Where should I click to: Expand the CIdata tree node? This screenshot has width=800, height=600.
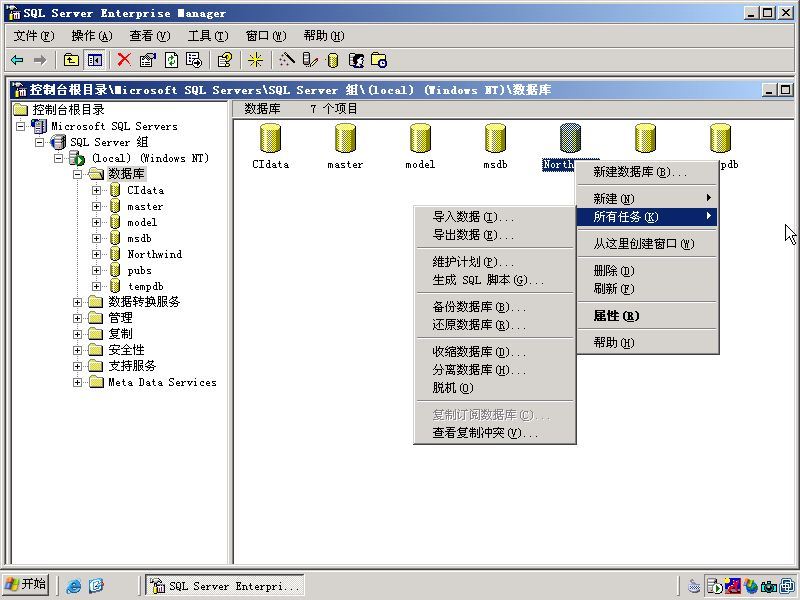point(96,190)
